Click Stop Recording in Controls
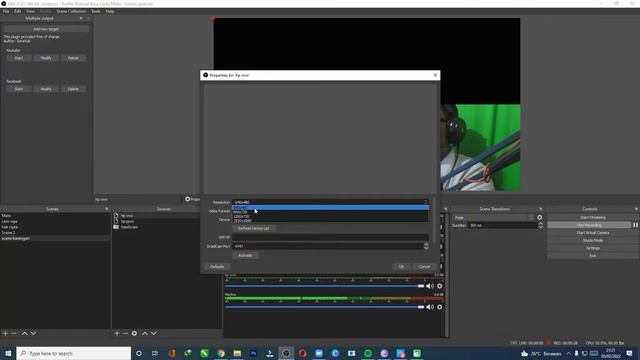The height and width of the screenshot is (360, 640). click(589, 225)
